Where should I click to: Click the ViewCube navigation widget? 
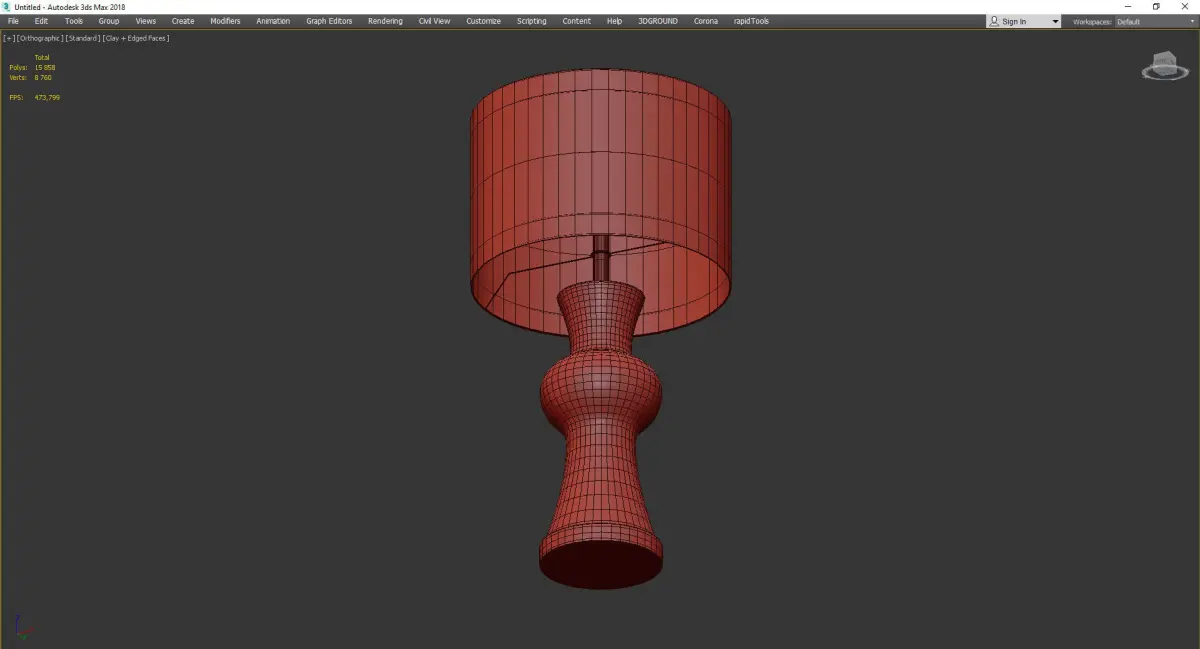[1164, 68]
